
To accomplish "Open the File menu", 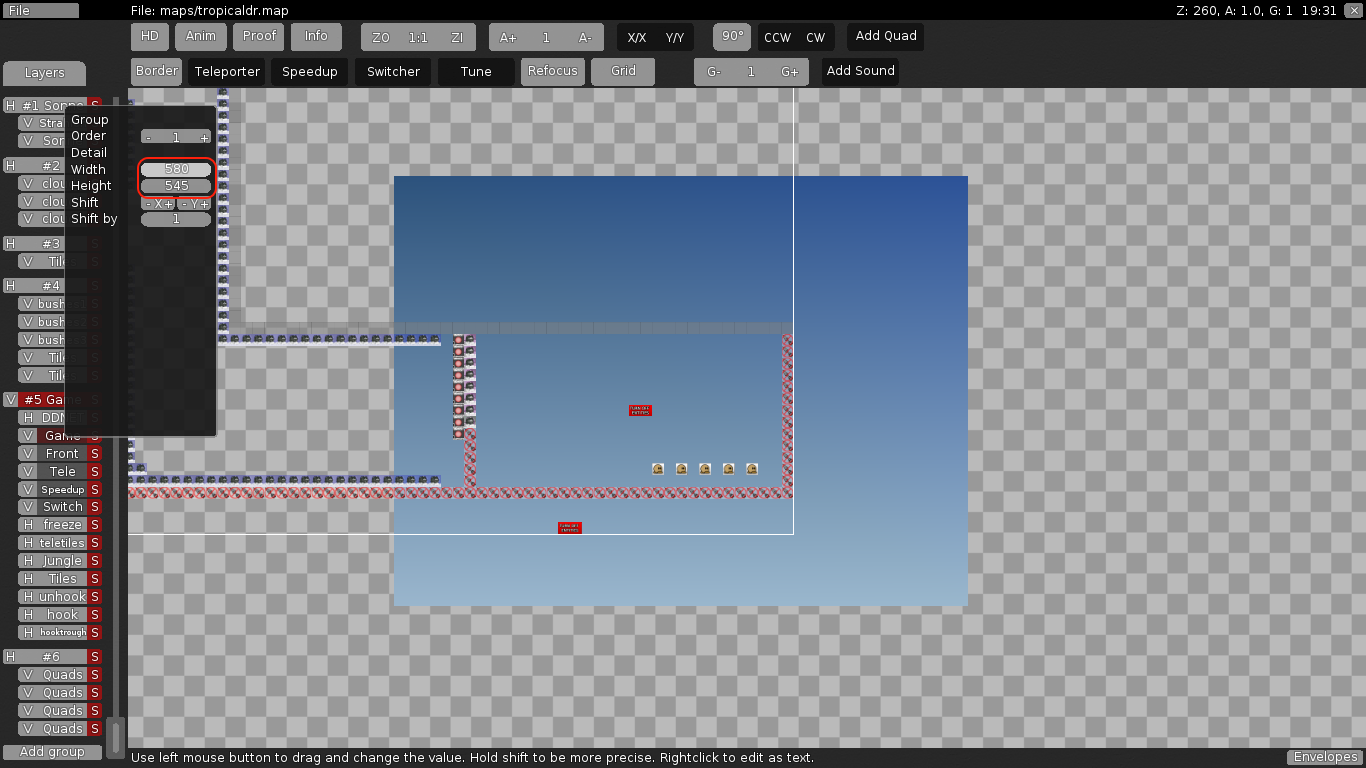I will point(40,10).
